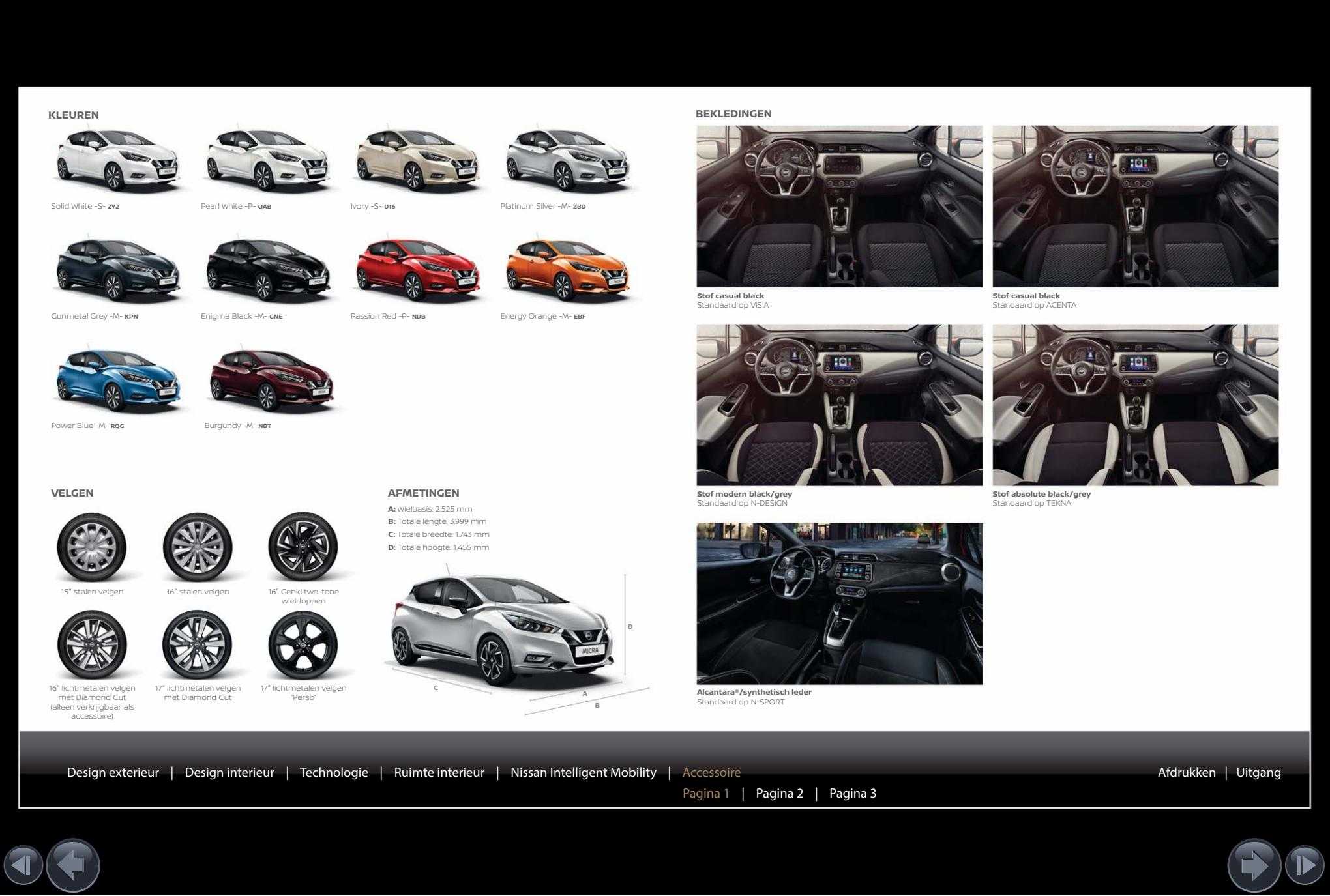Go to Nissan Intelligent Mobility section
1330x896 pixels.
(584, 772)
